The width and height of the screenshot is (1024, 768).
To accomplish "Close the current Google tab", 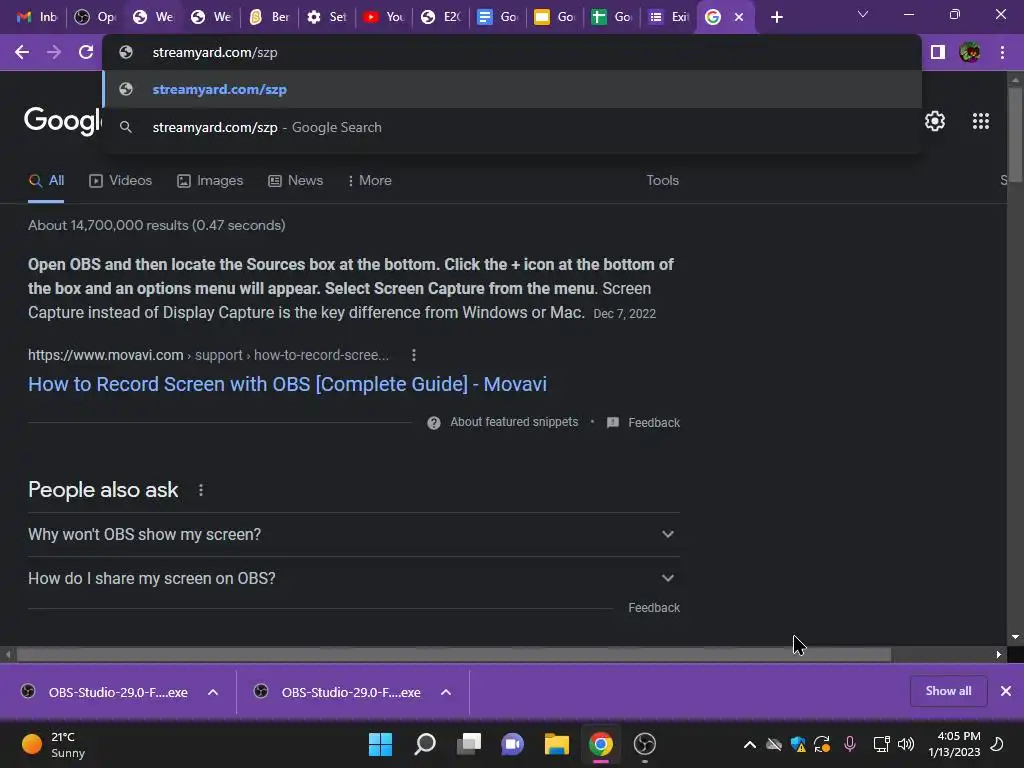I will click(x=739, y=17).
